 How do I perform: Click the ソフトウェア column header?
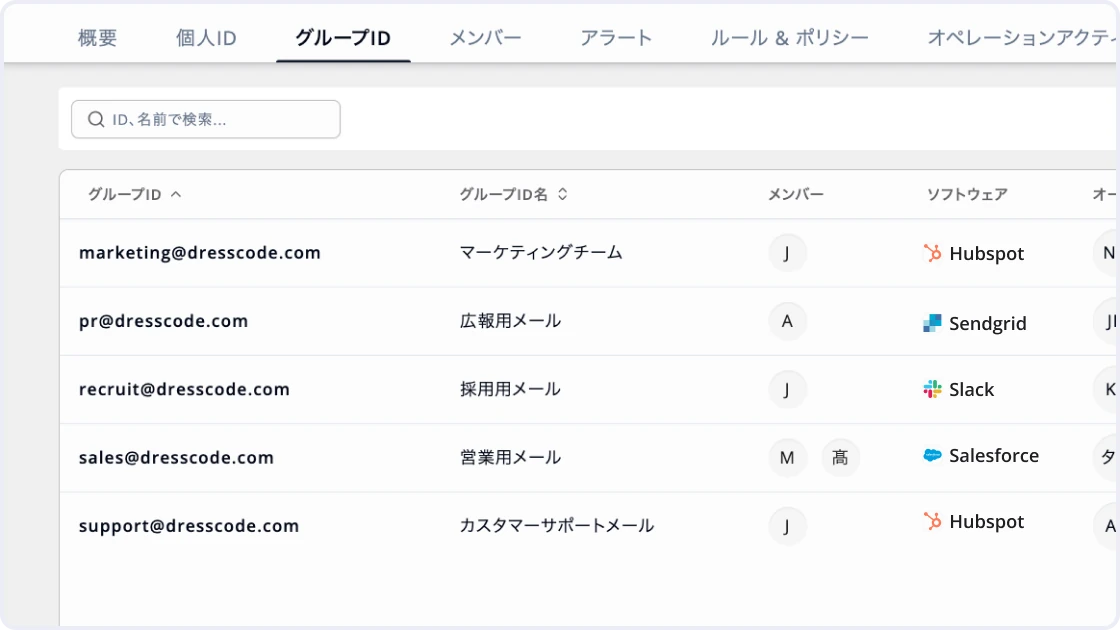(967, 194)
